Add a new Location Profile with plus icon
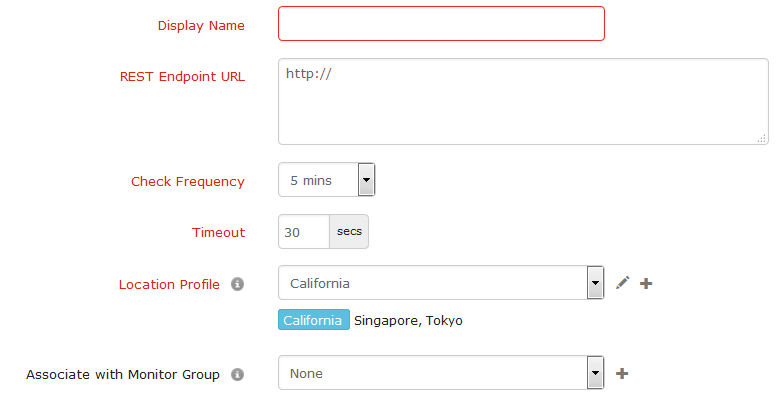 (646, 283)
